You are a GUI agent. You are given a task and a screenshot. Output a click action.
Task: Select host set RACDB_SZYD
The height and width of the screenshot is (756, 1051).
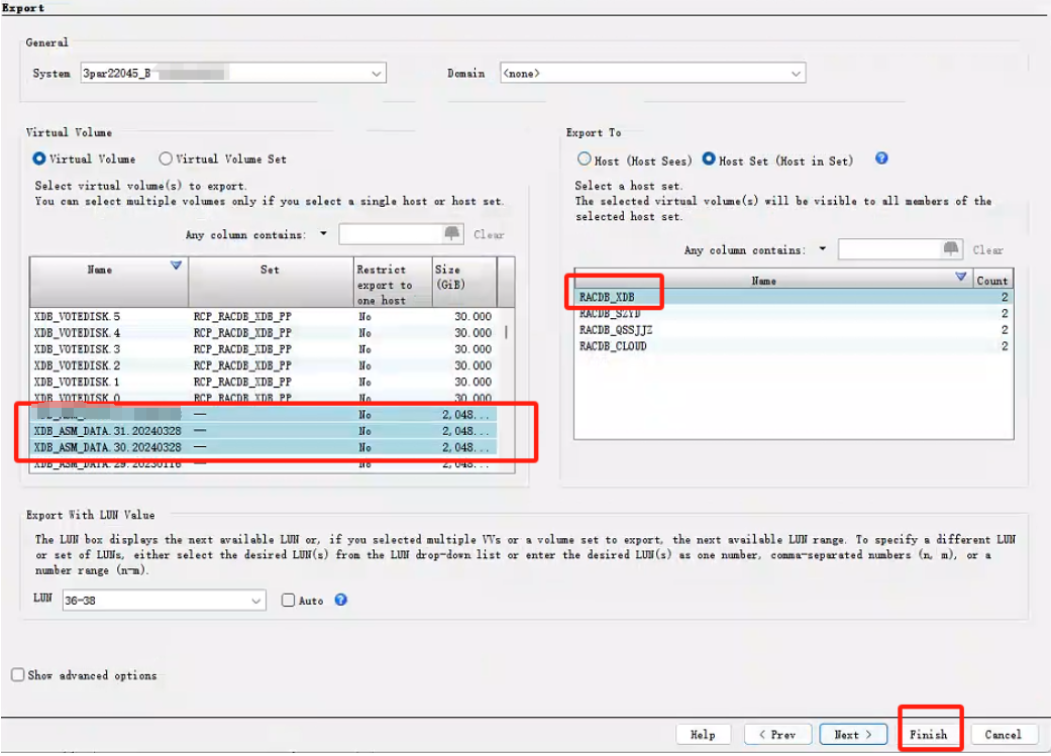coord(794,314)
